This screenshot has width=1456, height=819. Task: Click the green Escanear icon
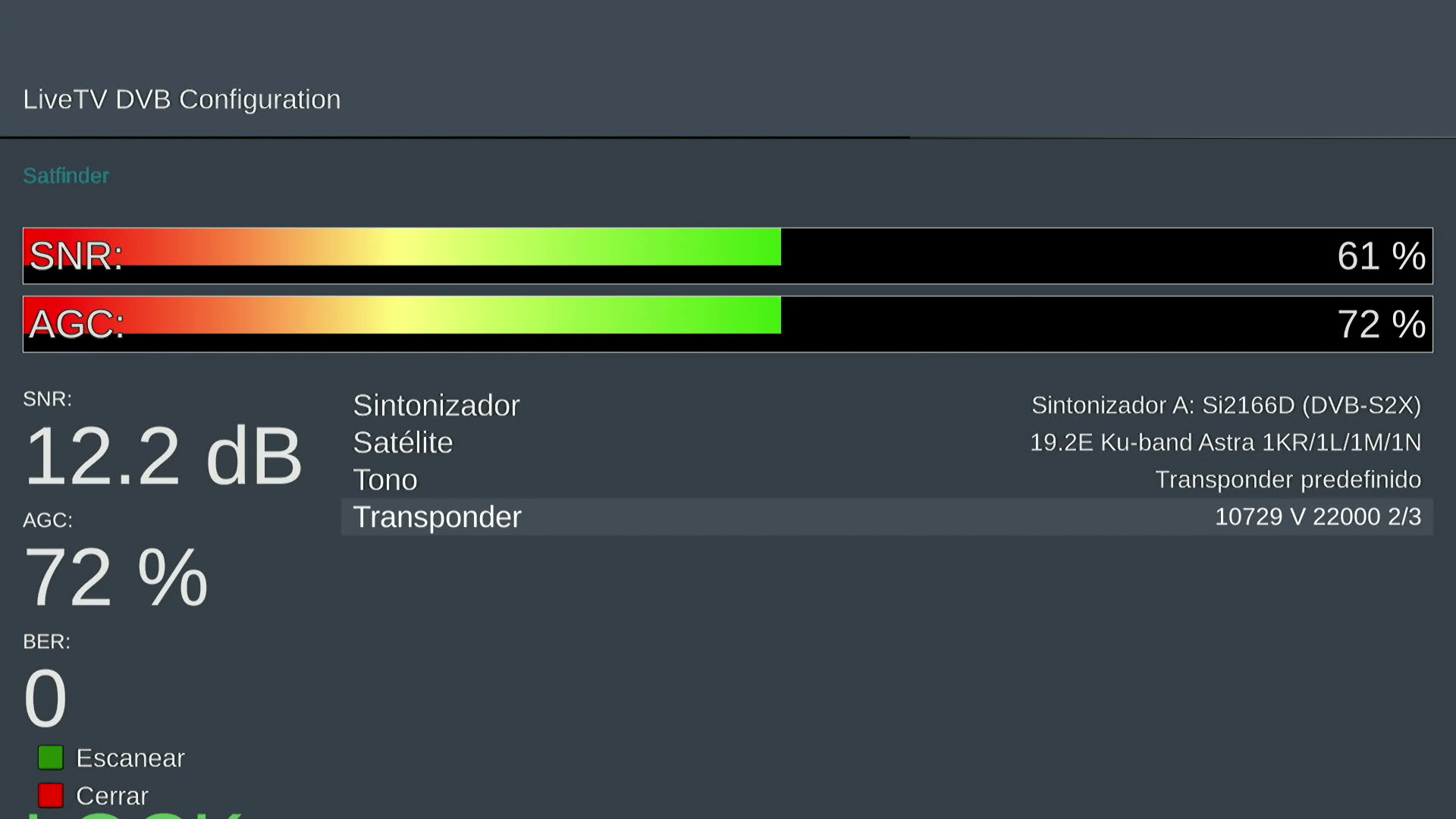(x=51, y=758)
